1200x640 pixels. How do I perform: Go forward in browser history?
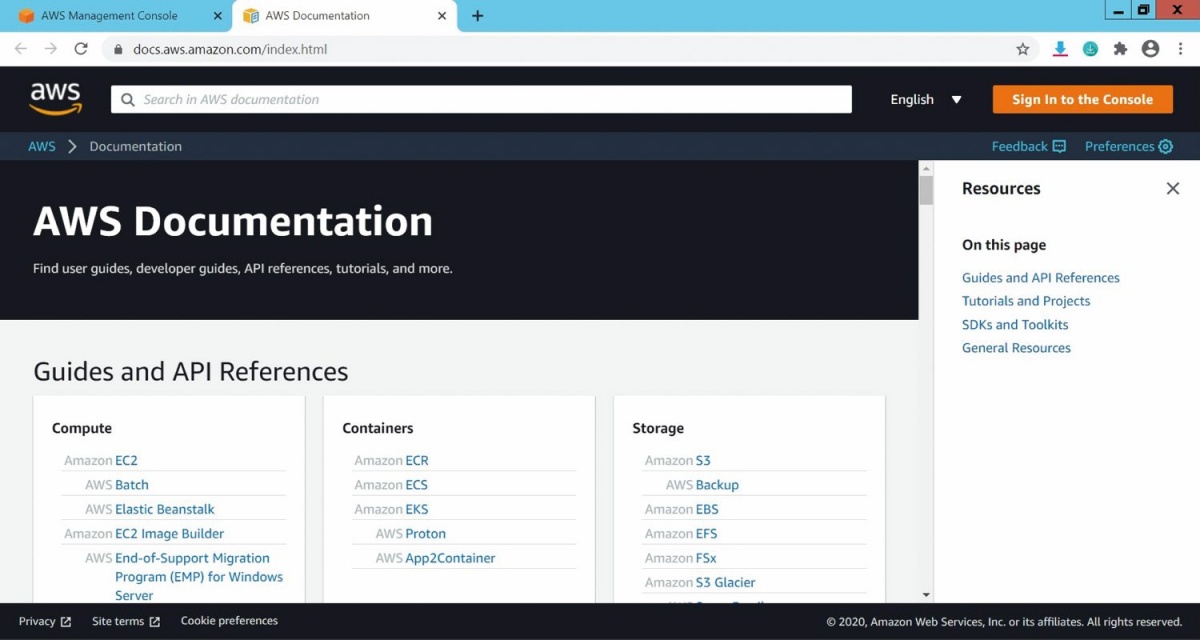tap(51, 49)
